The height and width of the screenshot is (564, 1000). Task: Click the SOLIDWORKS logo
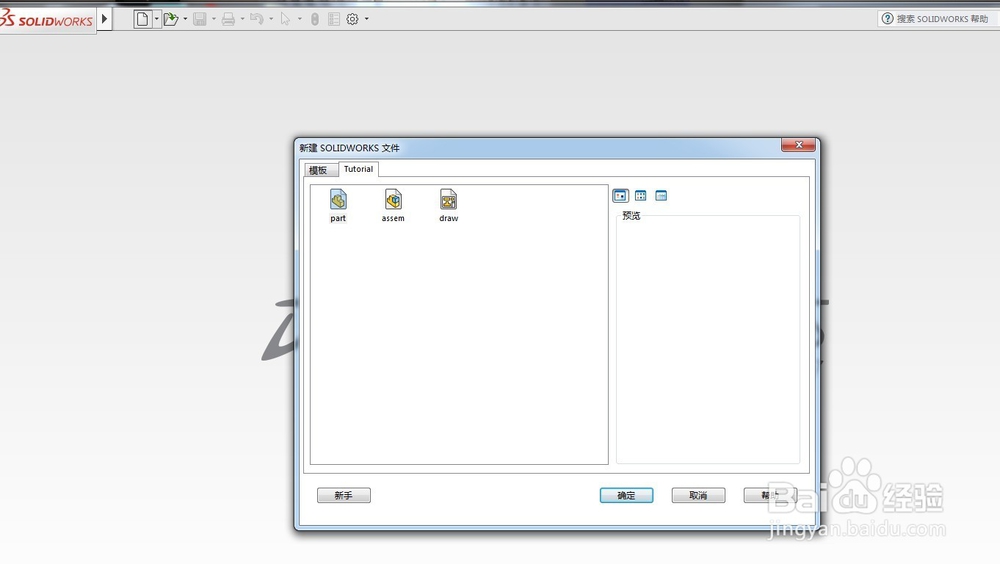coord(47,19)
